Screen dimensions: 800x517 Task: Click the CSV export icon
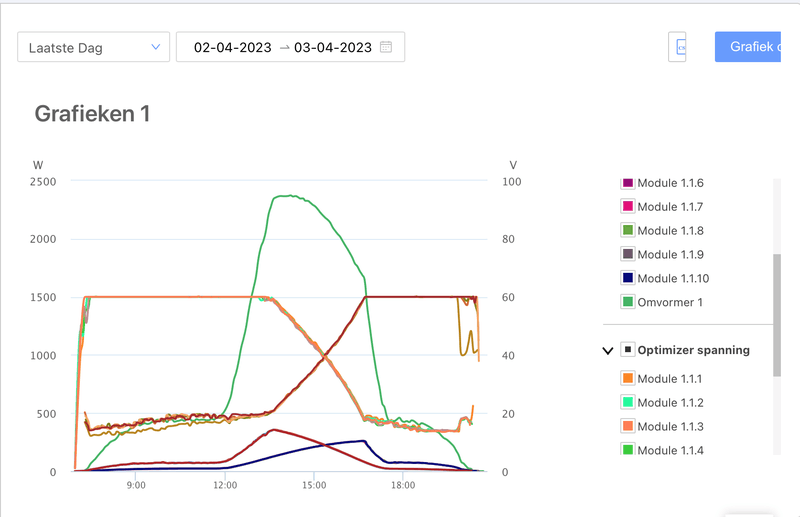click(677, 47)
